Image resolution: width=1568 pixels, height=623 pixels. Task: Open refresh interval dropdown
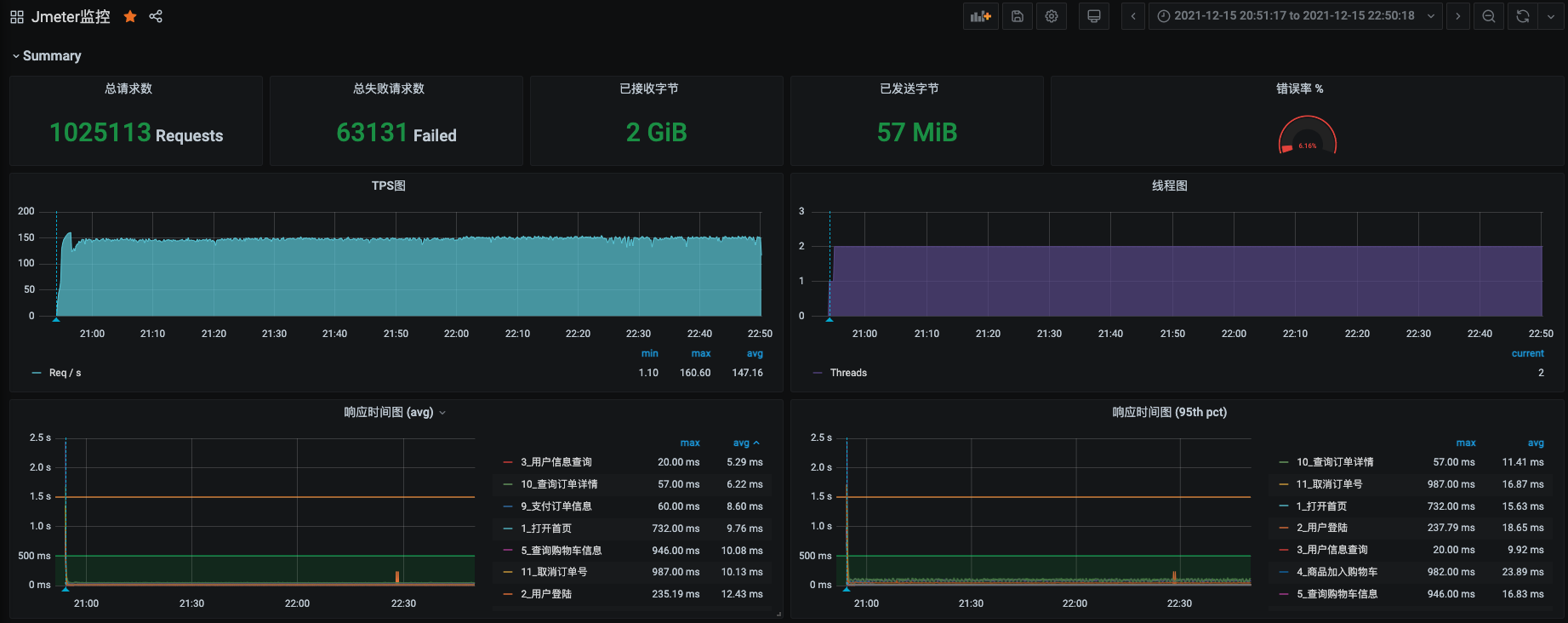(x=1551, y=16)
